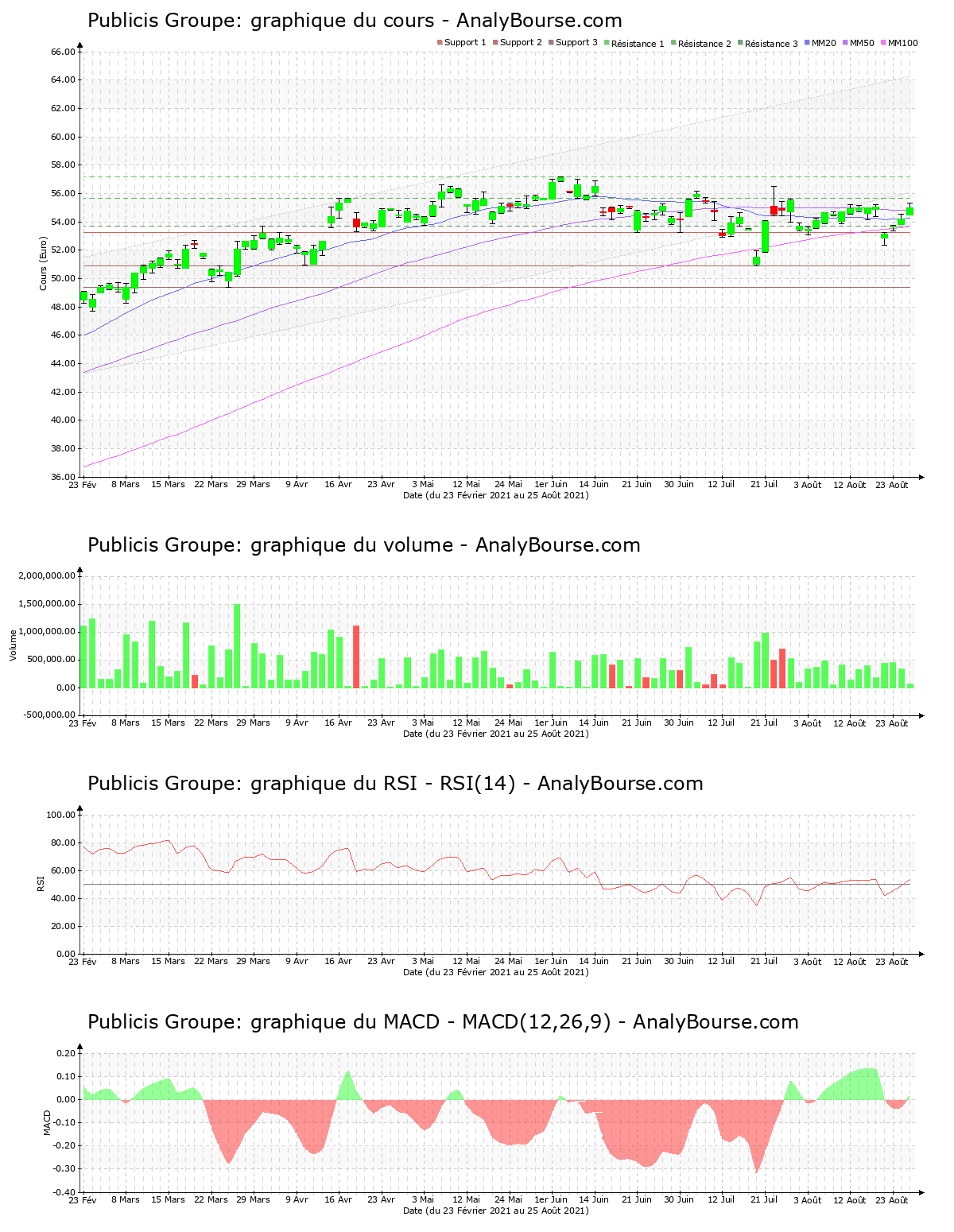
Task: Click the -0.30 MACD axis value
Action: (64, 1168)
